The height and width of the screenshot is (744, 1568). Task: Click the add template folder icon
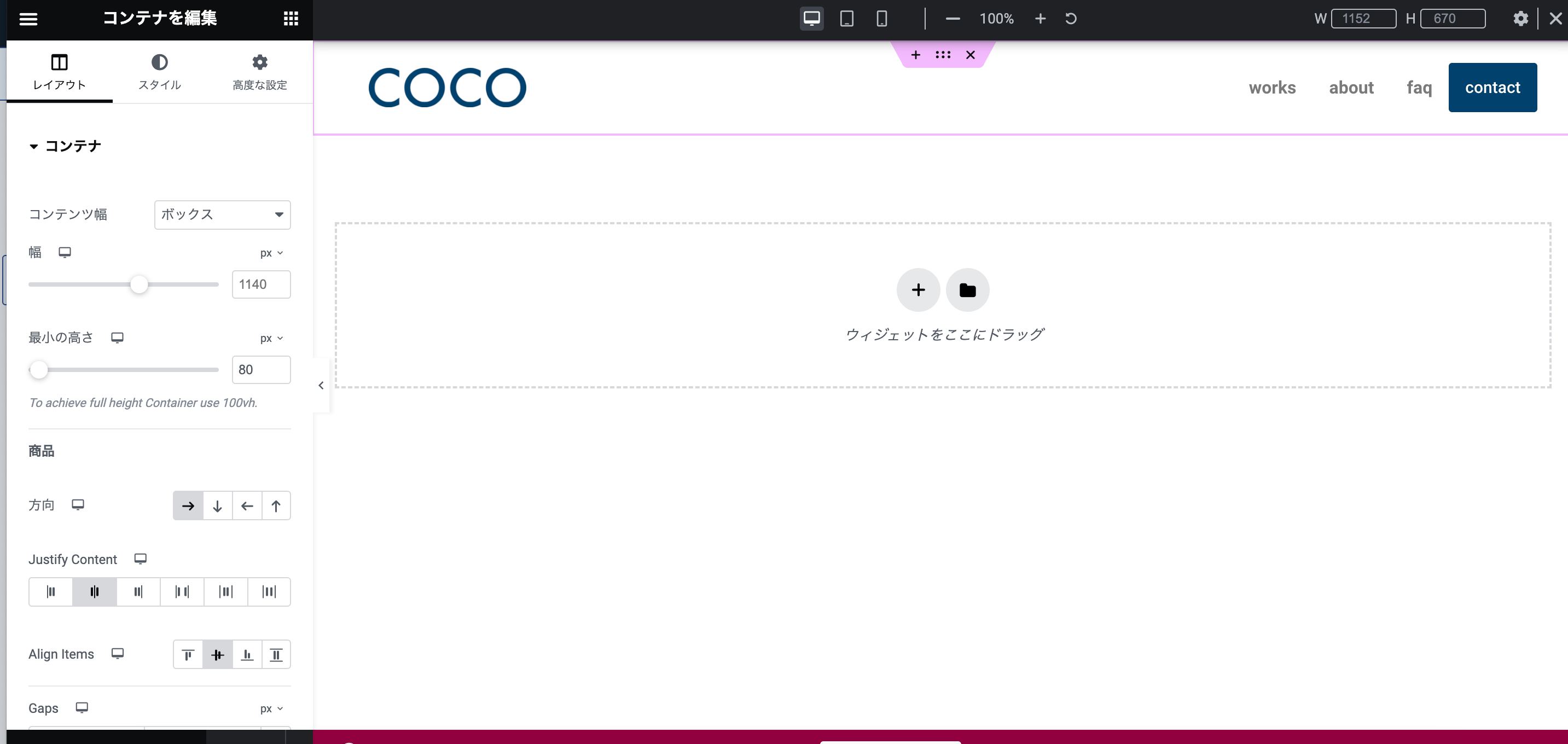[967, 290]
